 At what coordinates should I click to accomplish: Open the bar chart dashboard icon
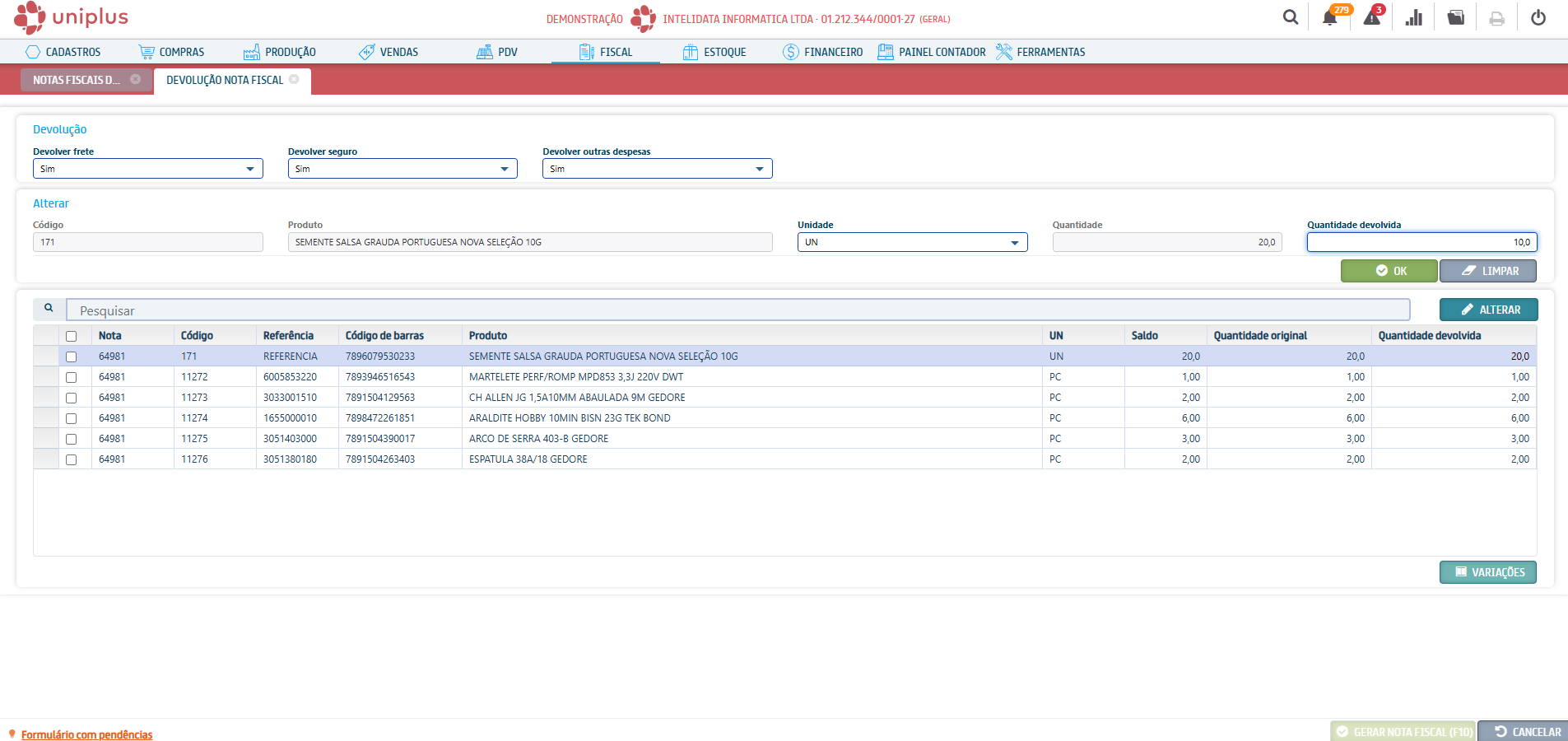(x=1414, y=17)
